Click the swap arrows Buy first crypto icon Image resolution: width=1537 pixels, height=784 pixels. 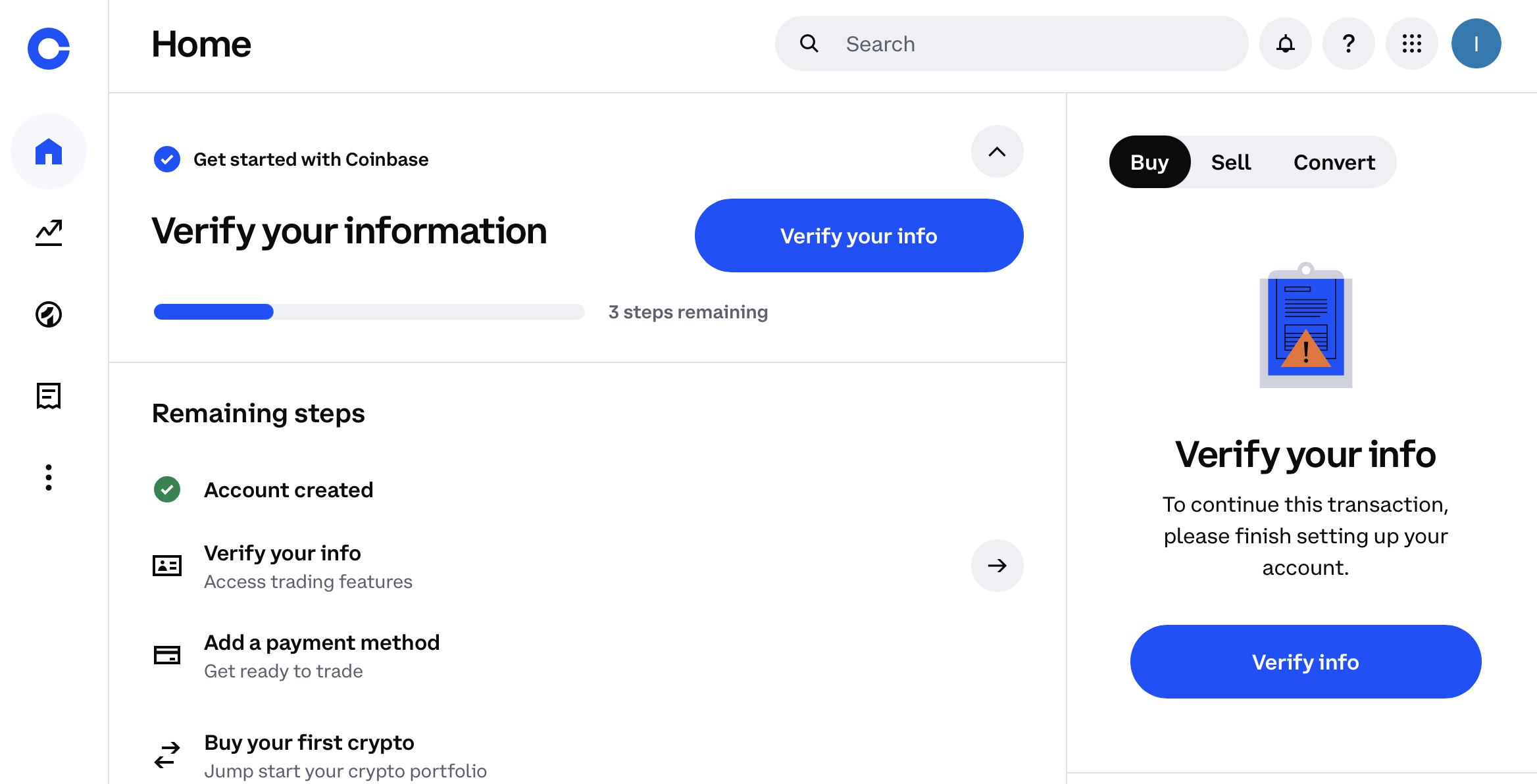167,755
